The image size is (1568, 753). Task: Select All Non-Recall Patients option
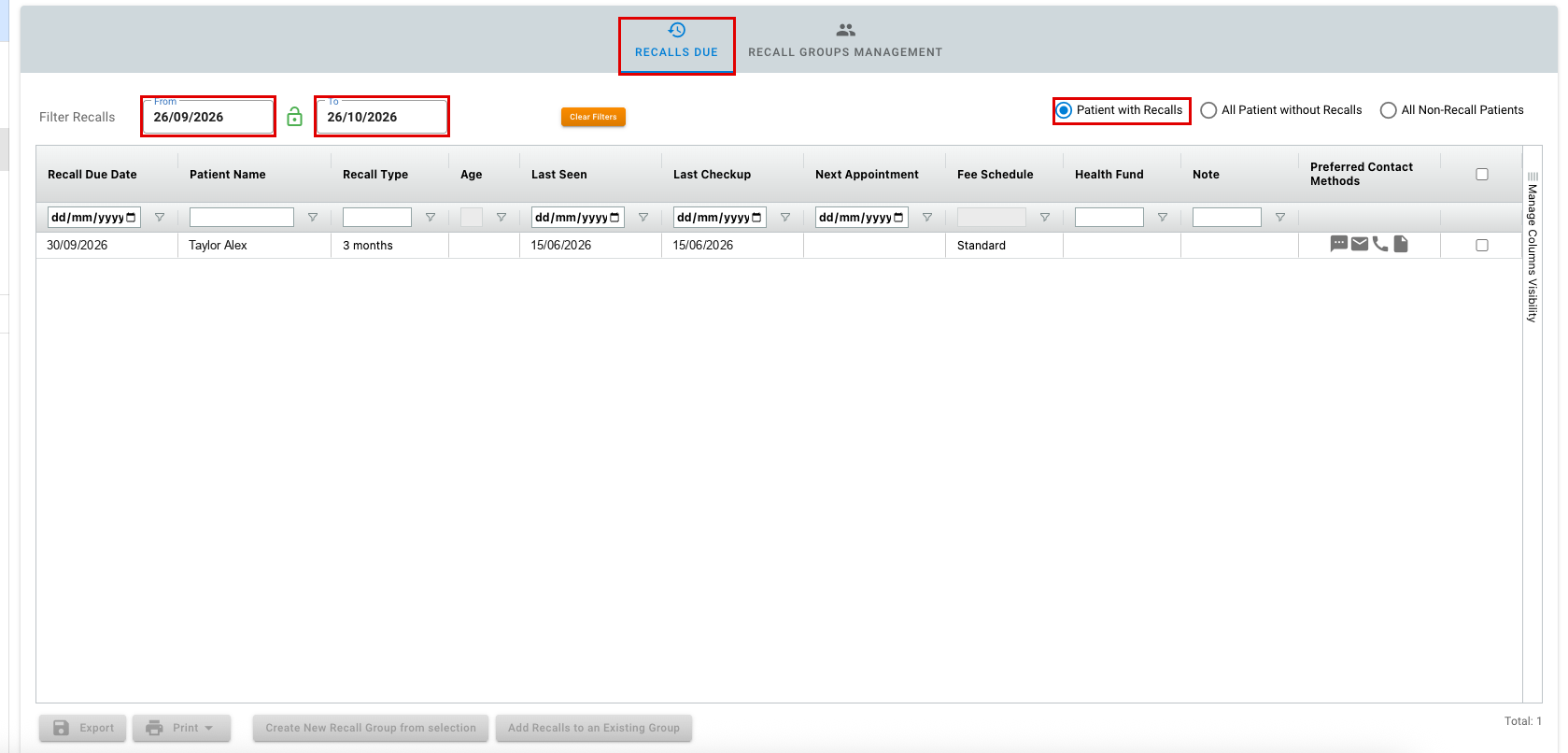1389,110
